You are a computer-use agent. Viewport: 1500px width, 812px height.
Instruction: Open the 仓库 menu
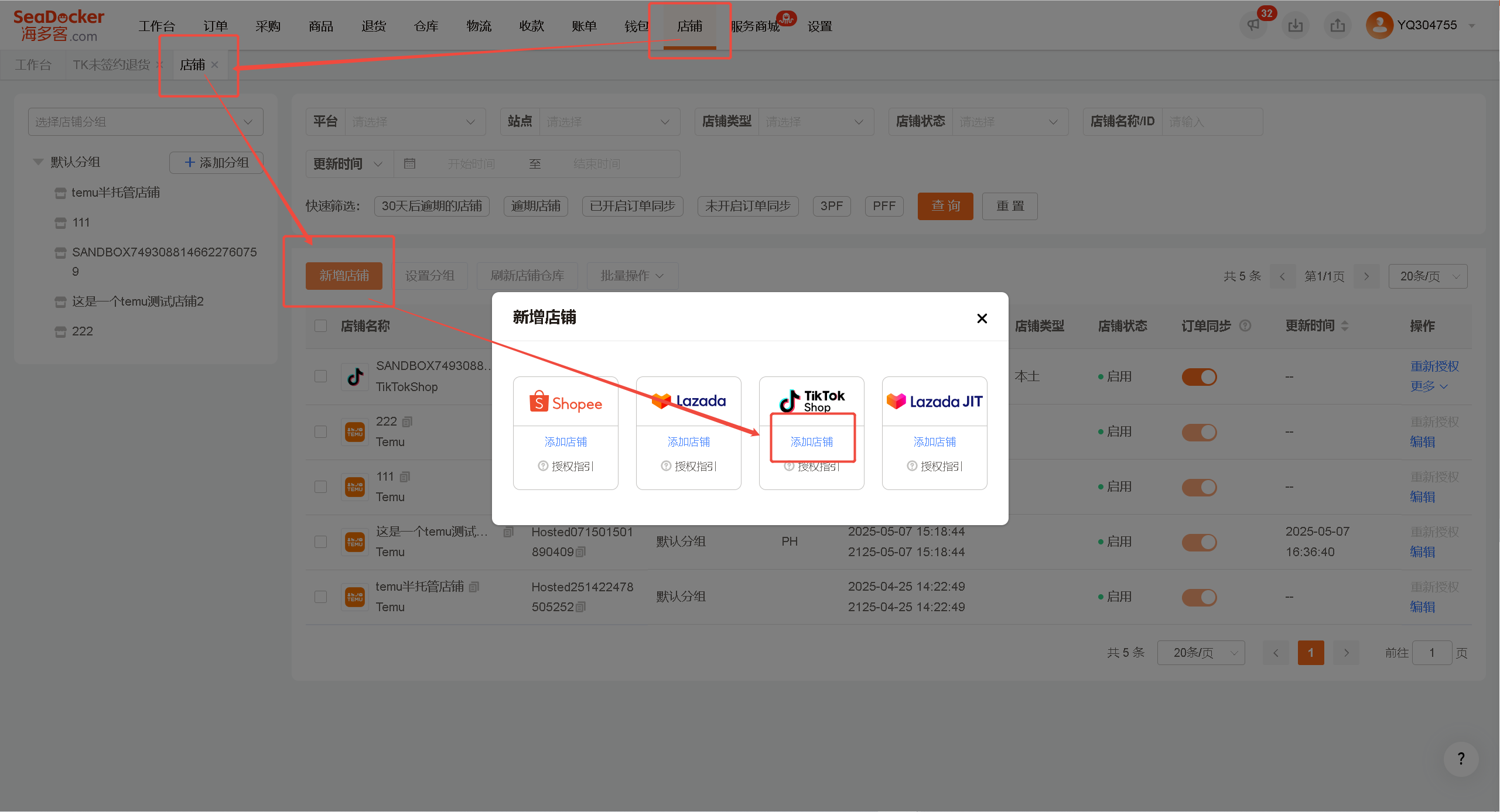coord(426,26)
